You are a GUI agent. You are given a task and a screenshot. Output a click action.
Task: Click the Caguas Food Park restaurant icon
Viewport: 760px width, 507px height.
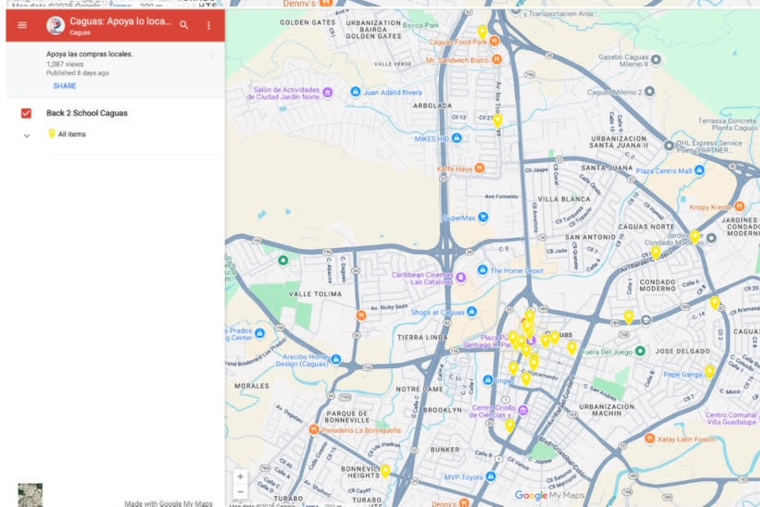[494, 41]
